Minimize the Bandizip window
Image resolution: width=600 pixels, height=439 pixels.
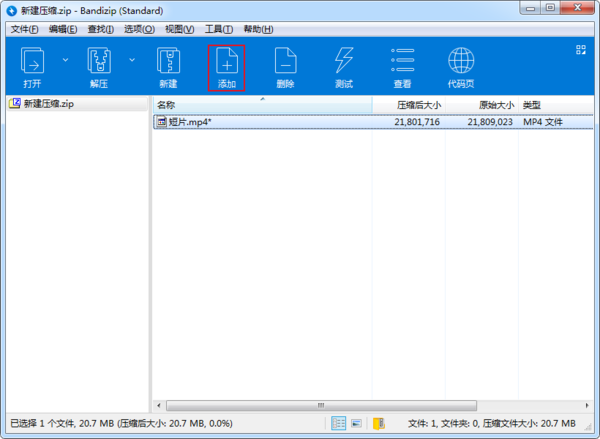(530, 8)
